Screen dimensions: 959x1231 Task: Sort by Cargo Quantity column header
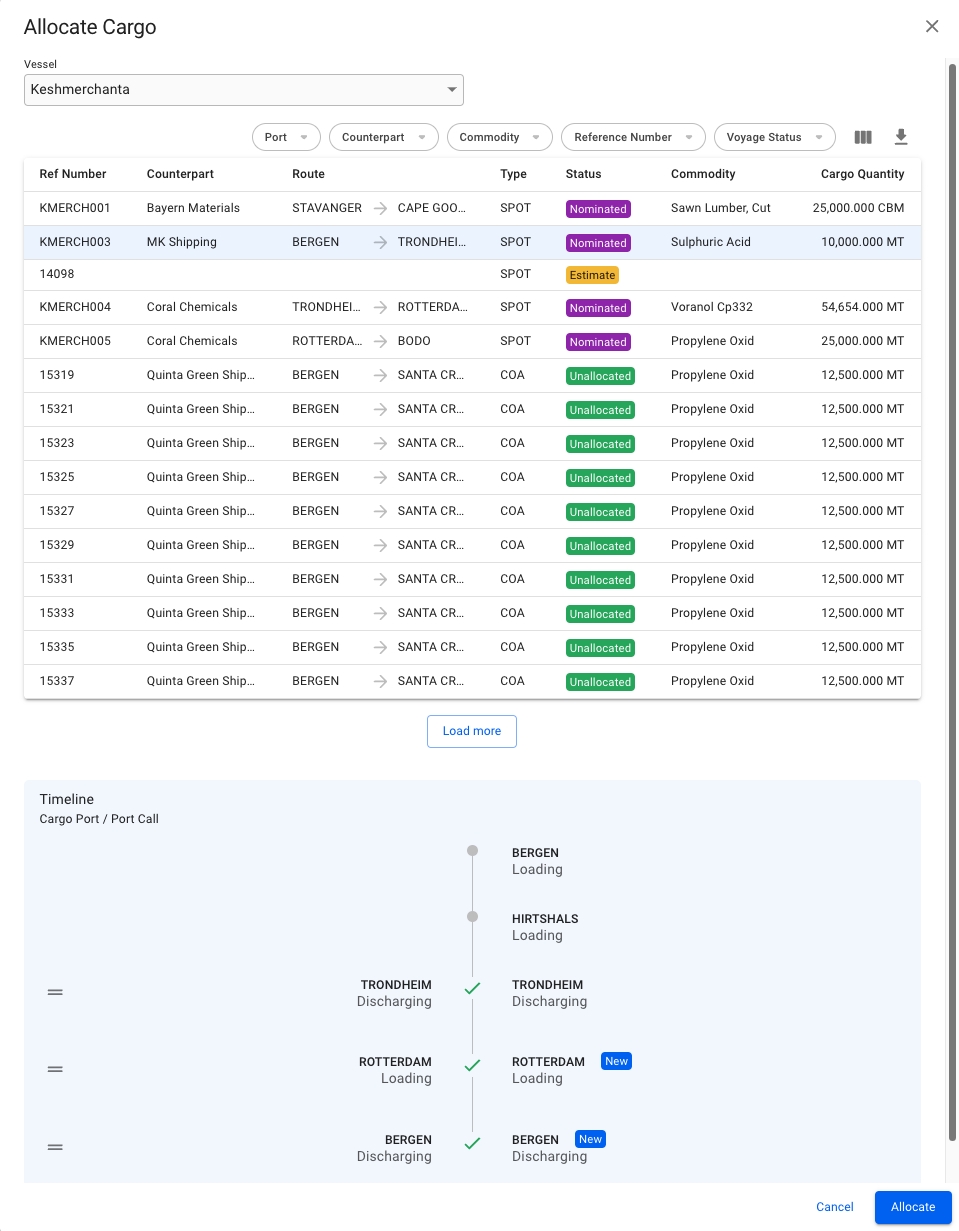[862, 174]
